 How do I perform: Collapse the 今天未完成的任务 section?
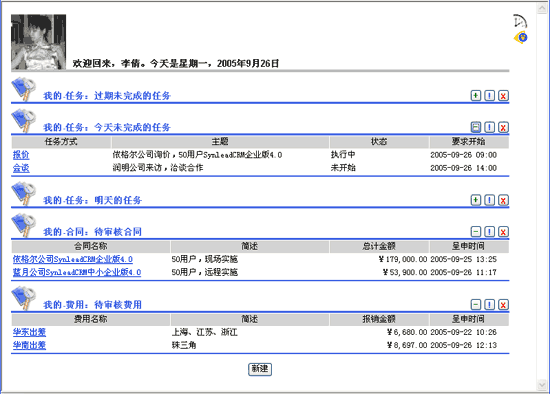(x=476, y=127)
